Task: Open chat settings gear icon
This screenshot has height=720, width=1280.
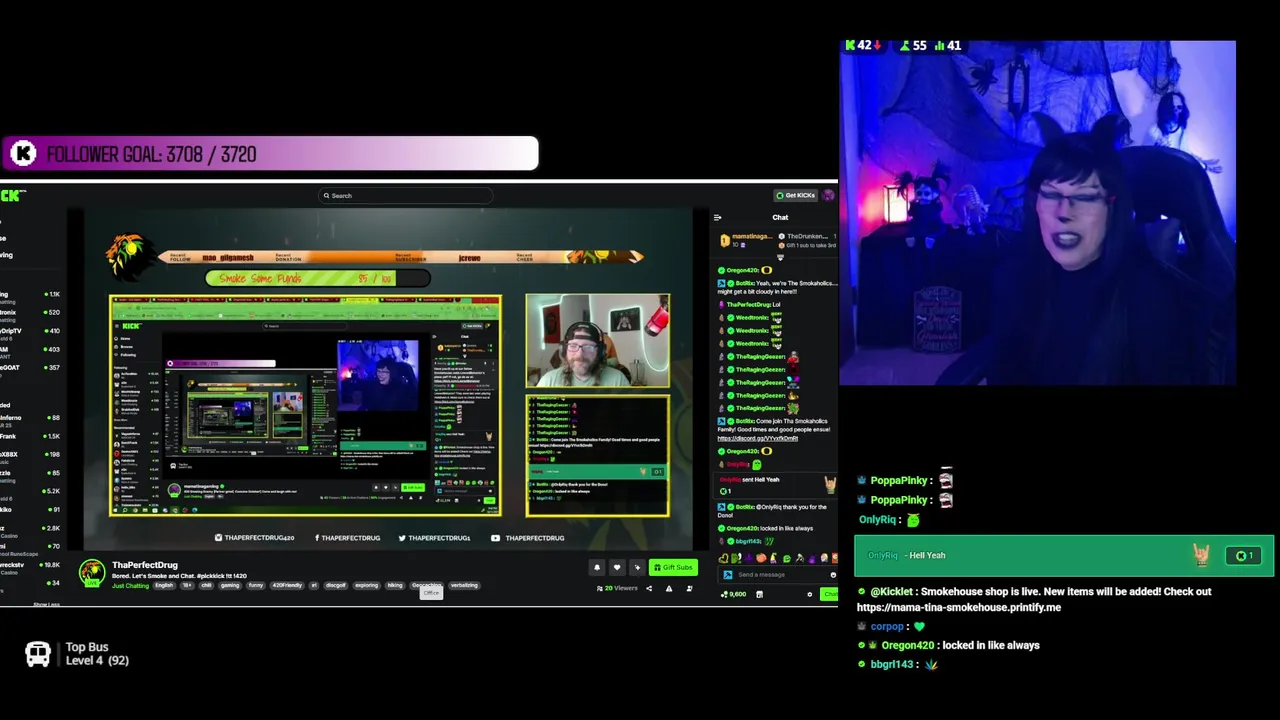Action: point(810,594)
